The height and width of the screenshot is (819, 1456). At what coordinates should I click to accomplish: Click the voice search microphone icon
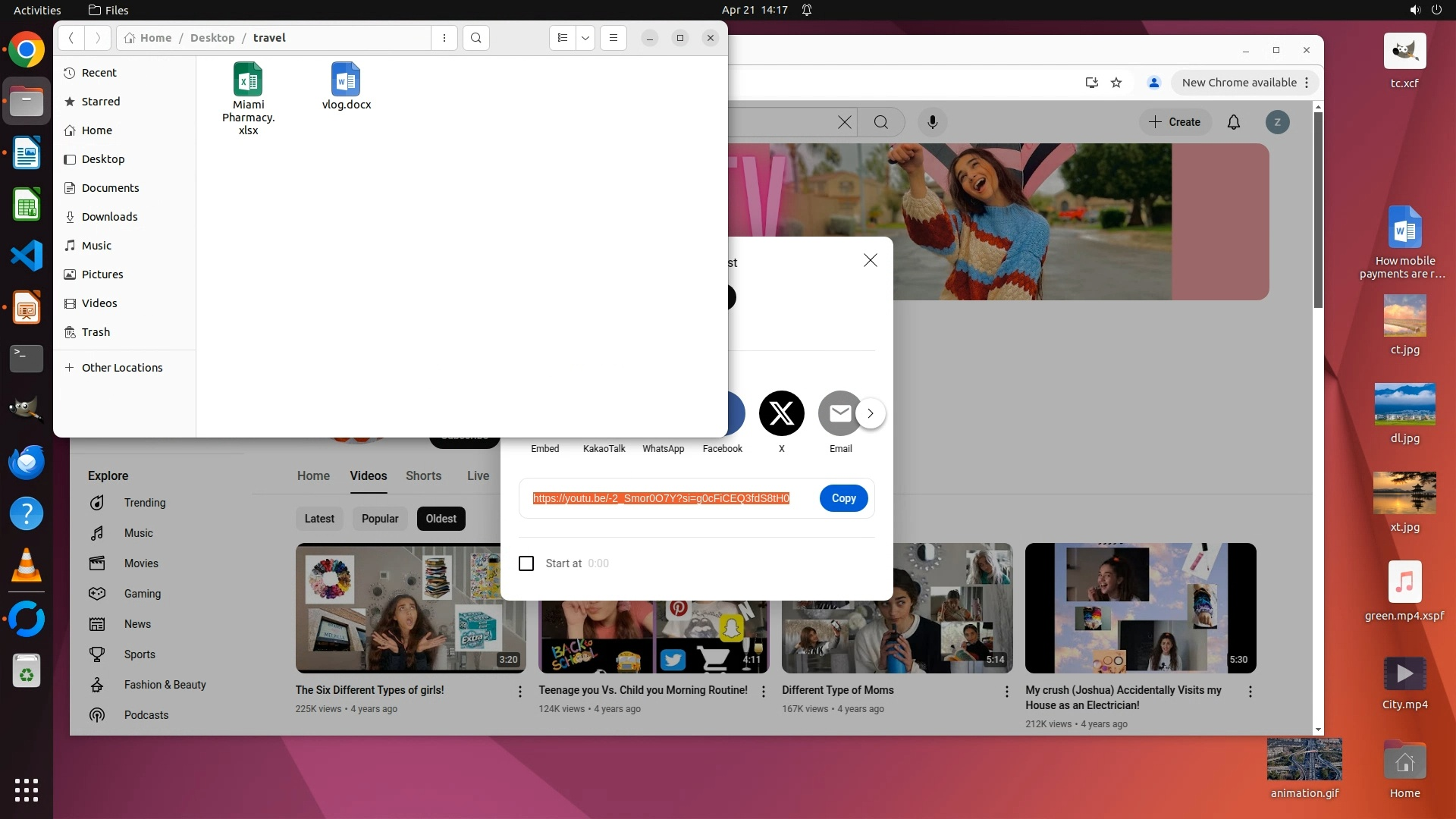click(932, 122)
